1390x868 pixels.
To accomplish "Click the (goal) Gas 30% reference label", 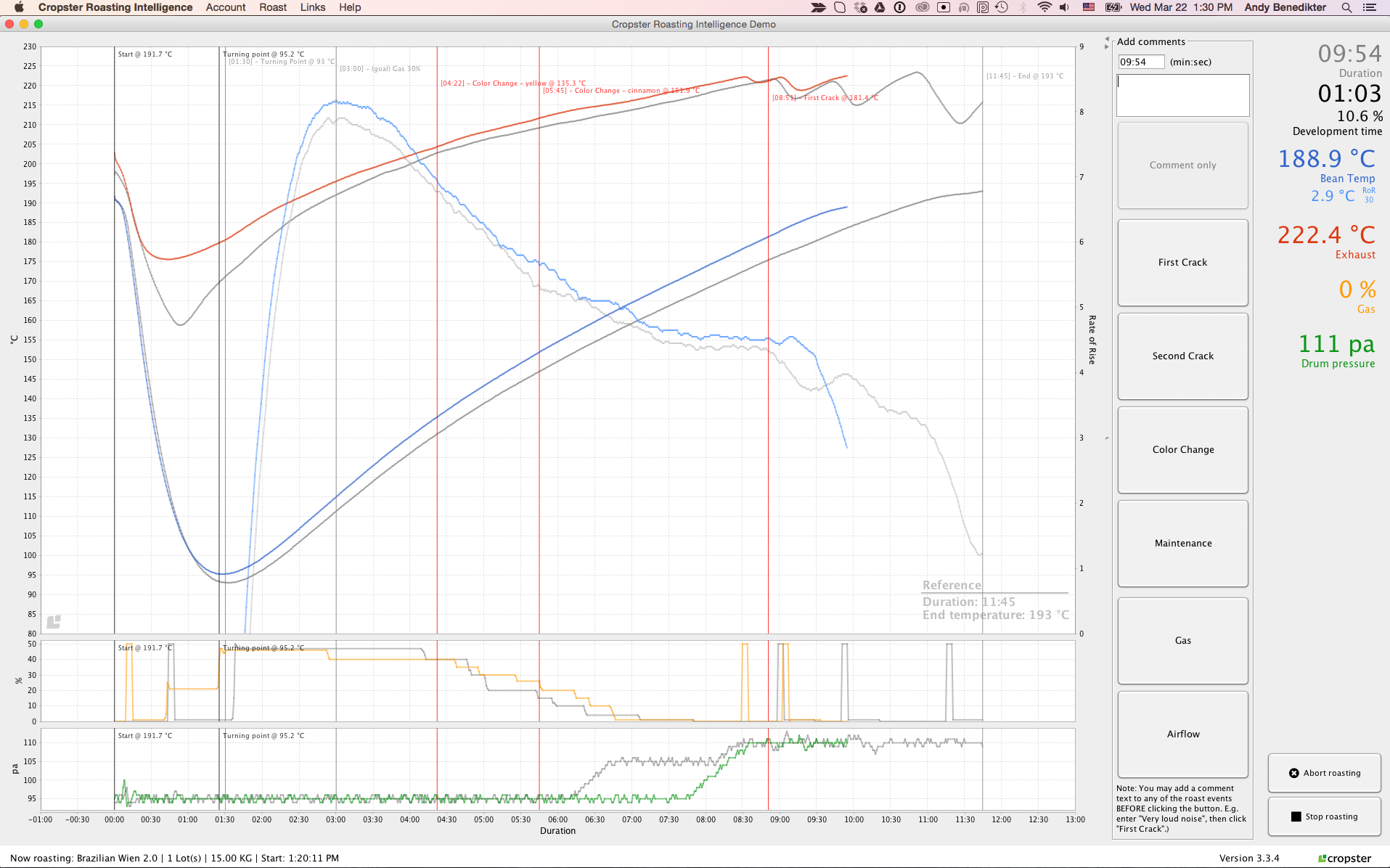I will [380, 69].
